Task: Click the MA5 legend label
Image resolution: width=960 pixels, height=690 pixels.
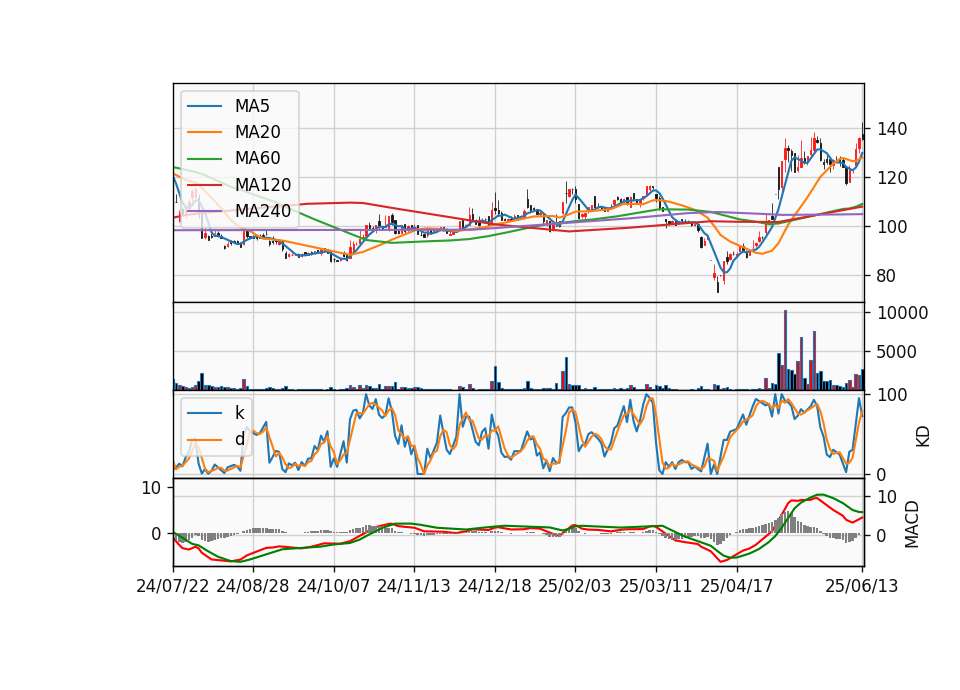Action: [252, 106]
